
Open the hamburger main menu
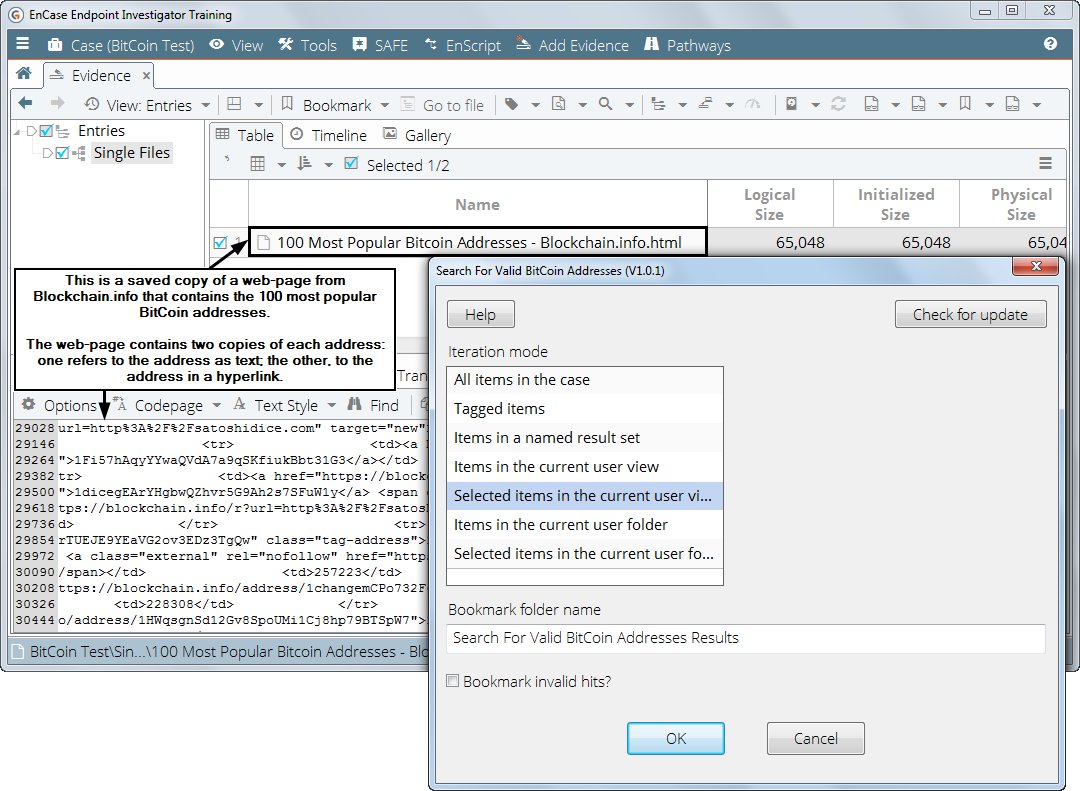23,44
